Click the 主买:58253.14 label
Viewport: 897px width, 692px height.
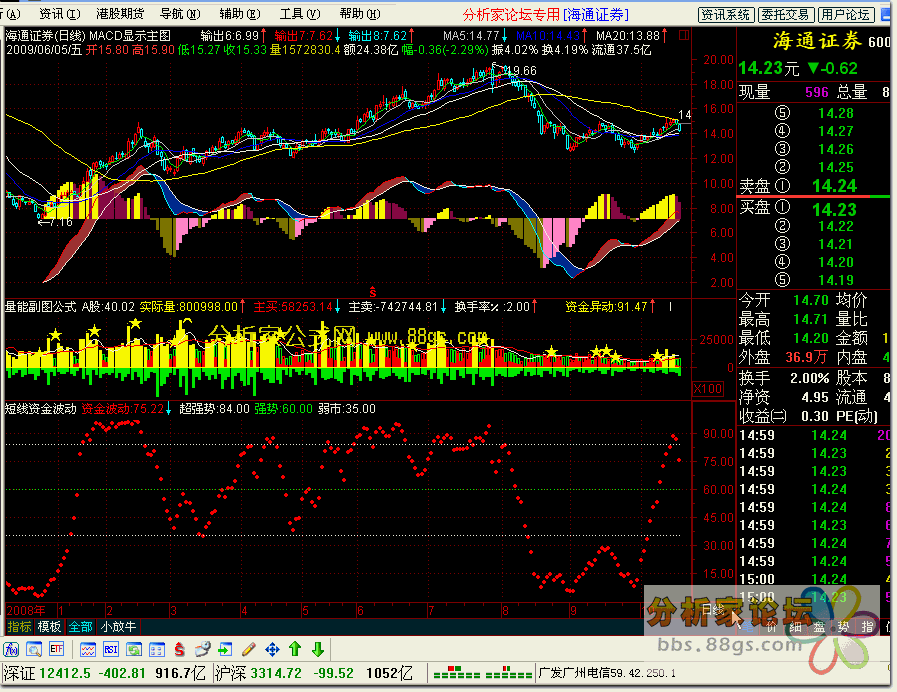(x=293, y=307)
